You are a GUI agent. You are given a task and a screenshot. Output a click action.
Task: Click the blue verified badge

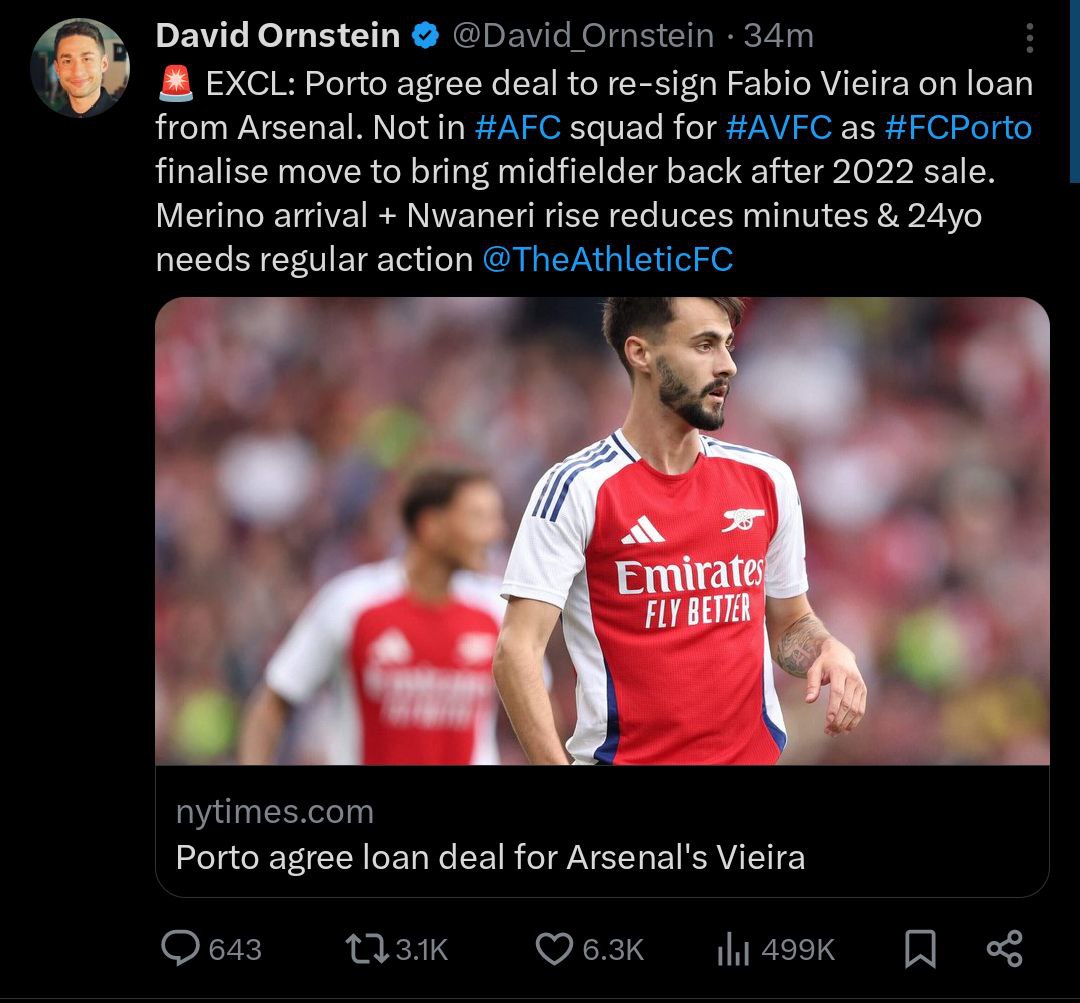click(425, 37)
